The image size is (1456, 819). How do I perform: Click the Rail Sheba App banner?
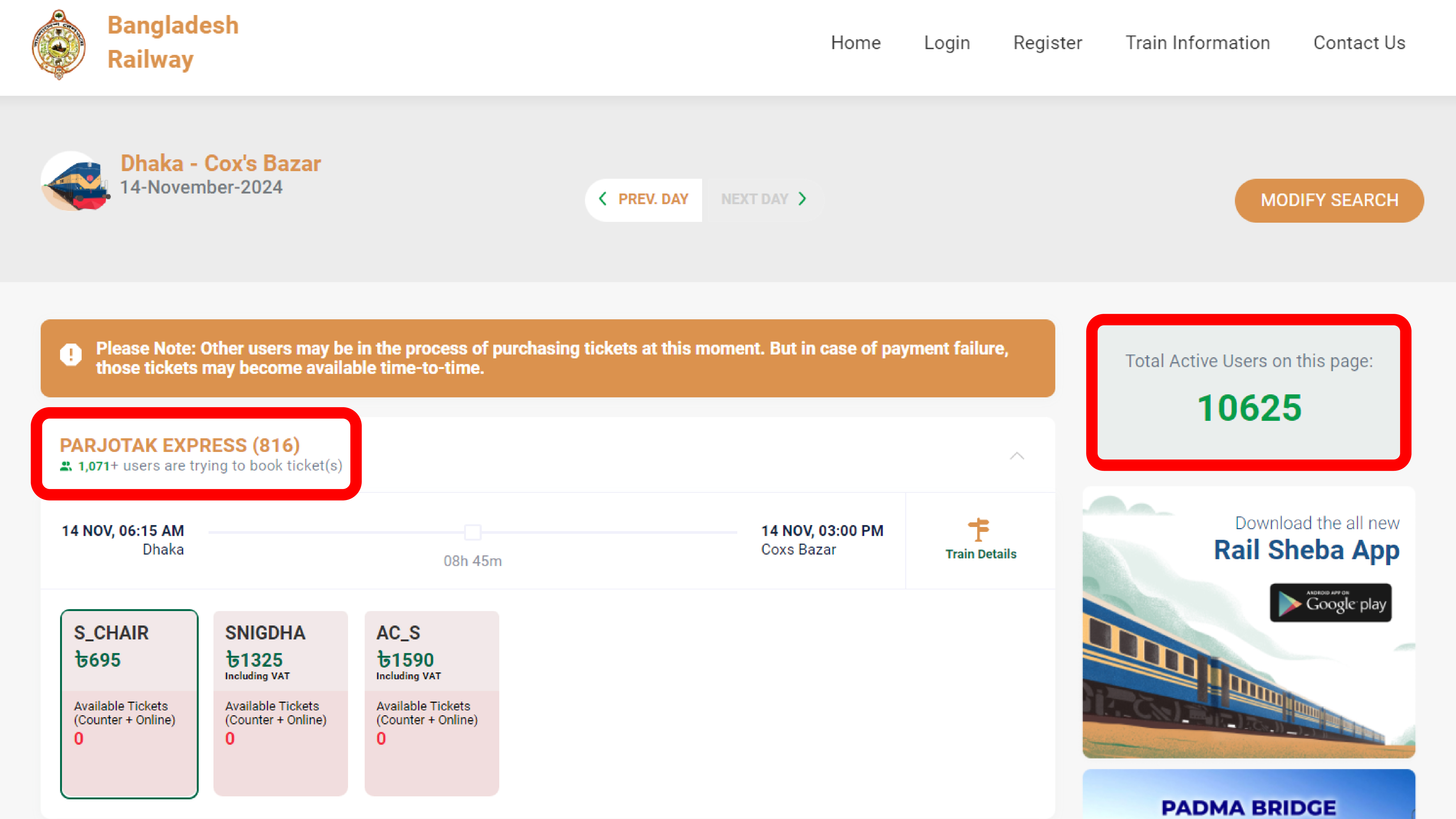(x=1249, y=622)
